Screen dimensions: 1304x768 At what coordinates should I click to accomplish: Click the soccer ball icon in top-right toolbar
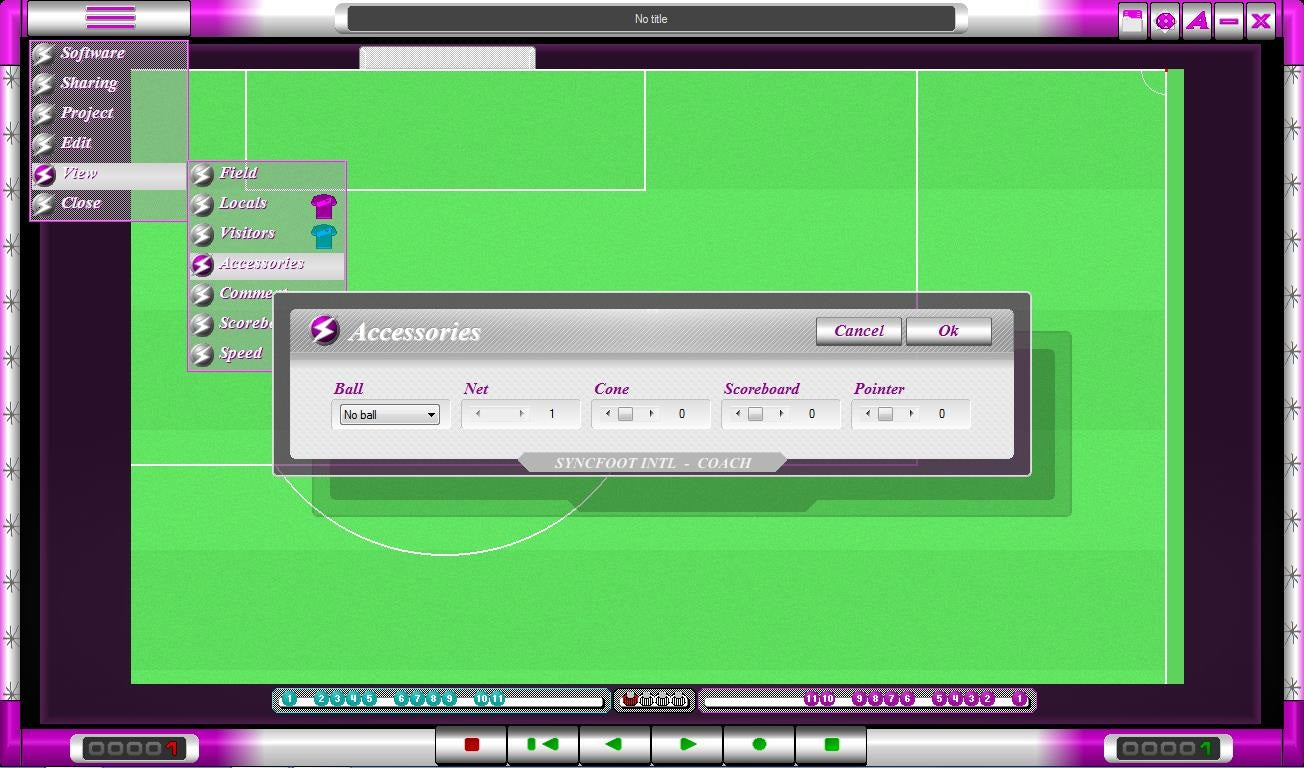point(1165,21)
